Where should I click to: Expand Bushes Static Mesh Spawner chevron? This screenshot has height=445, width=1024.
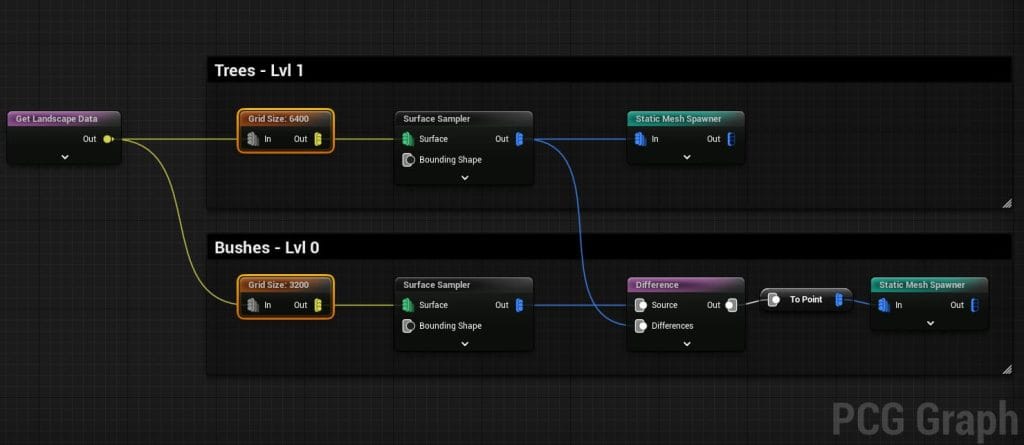point(929,323)
